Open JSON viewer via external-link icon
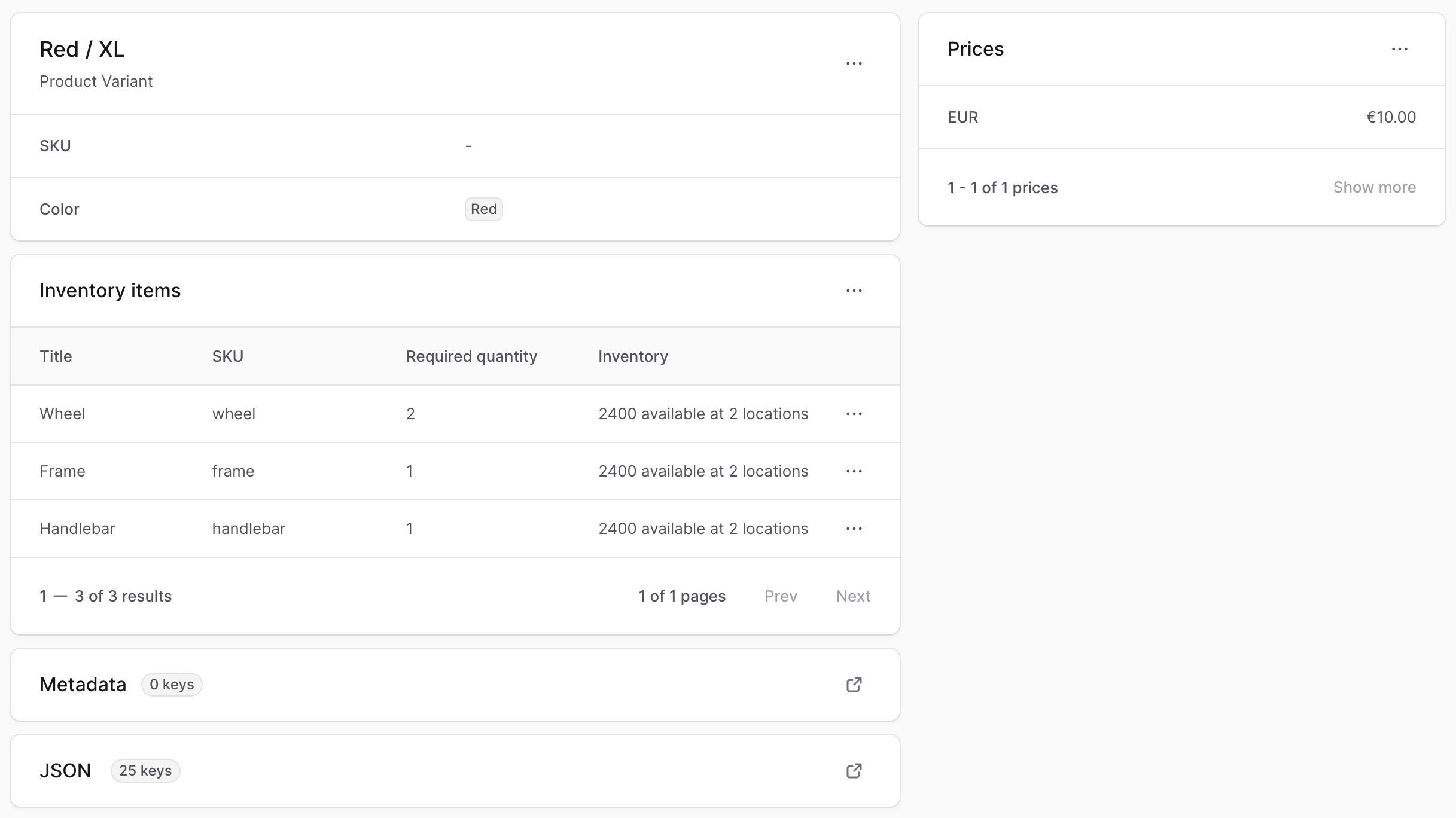The height and width of the screenshot is (818, 1456). coord(854,771)
